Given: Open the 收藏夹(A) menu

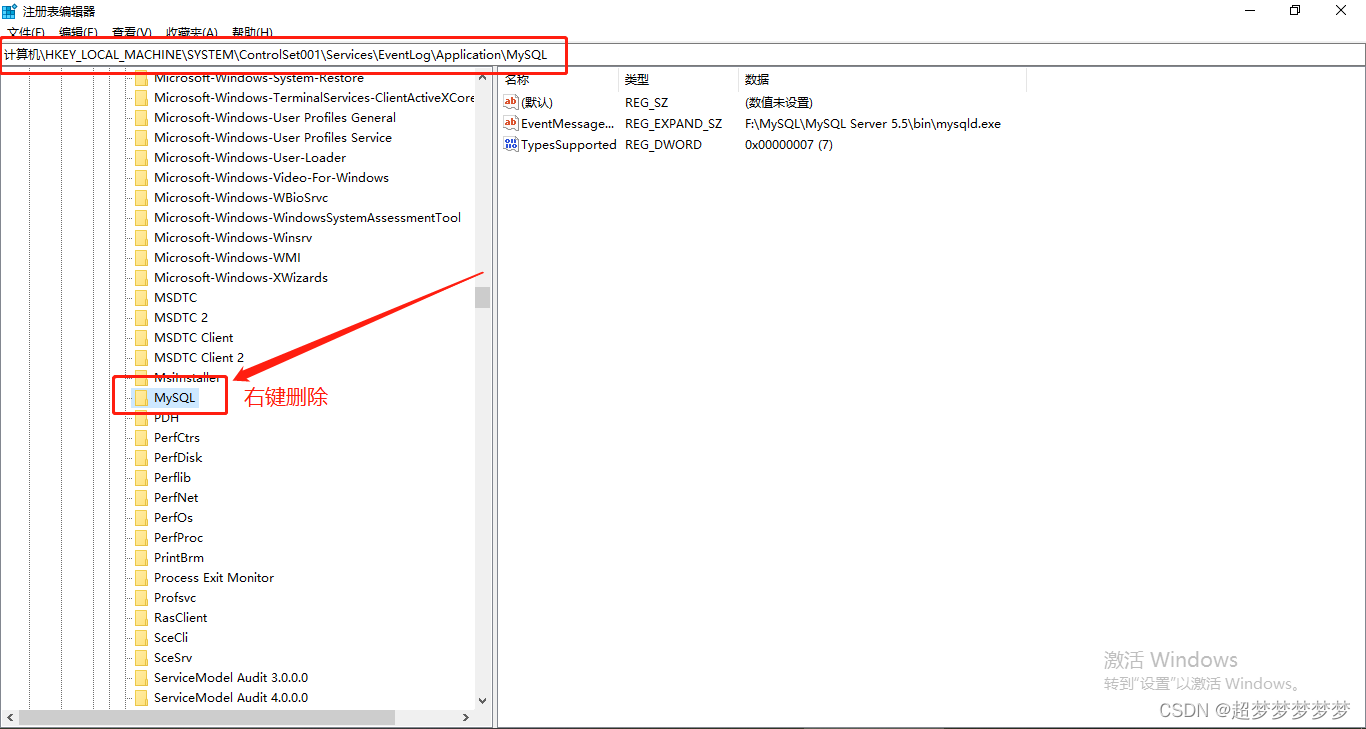Looking at the screenshot, I should (x=191, y=33).
